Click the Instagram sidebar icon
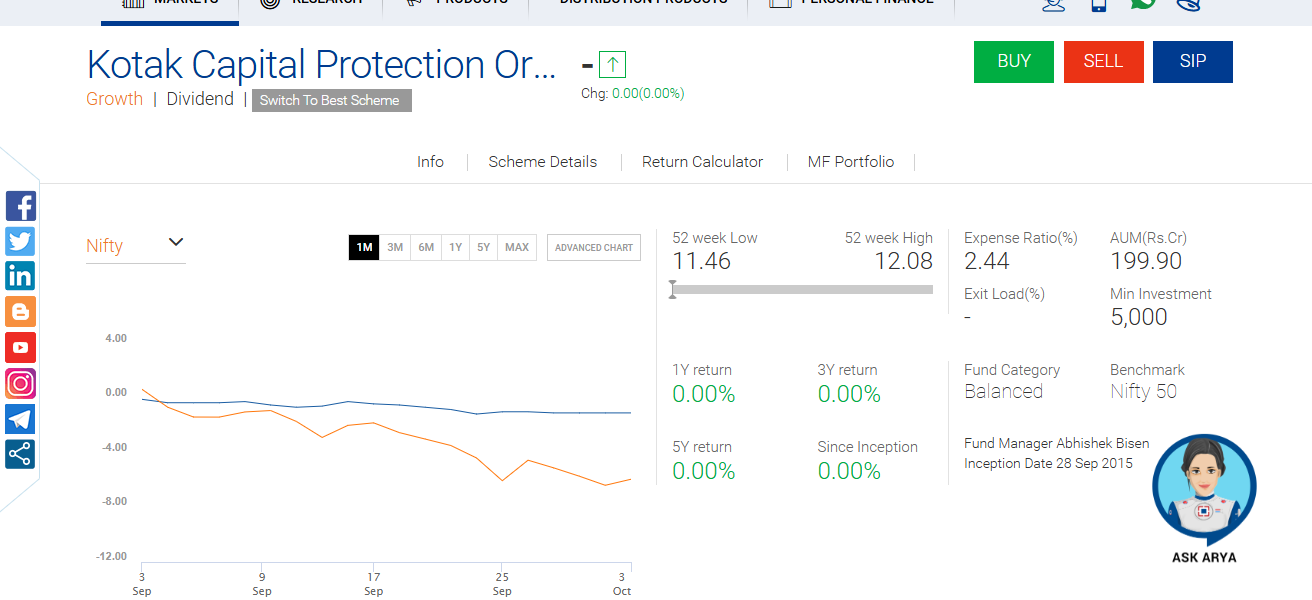Viewport: 1312px width, 600px height. (x=20, y=383)
